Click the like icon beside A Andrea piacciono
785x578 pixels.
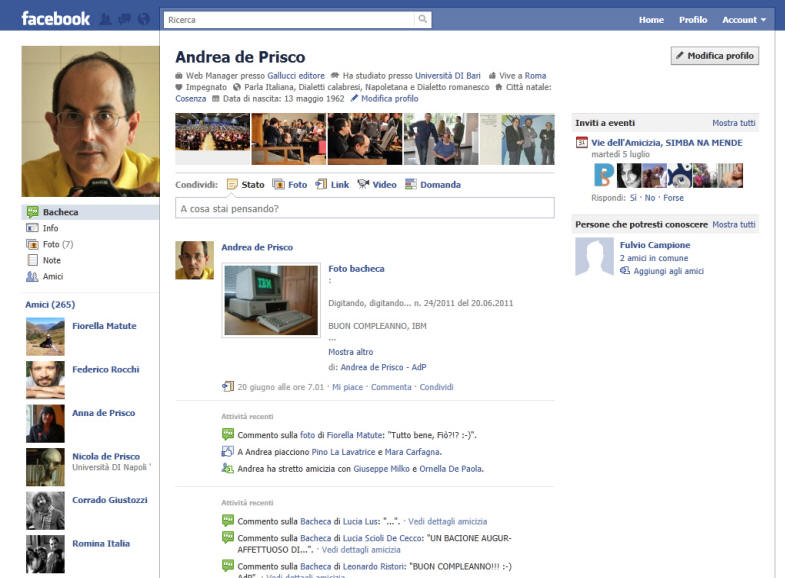tap(227, 451)
